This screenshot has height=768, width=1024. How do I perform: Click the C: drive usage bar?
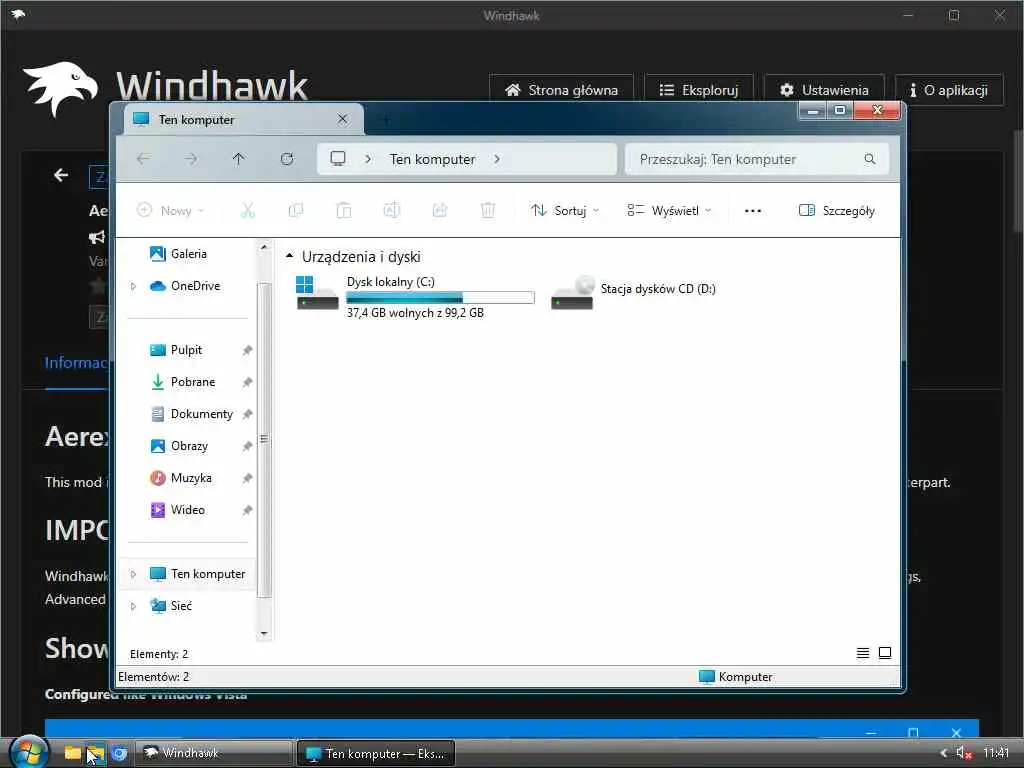tap(440, 298)
